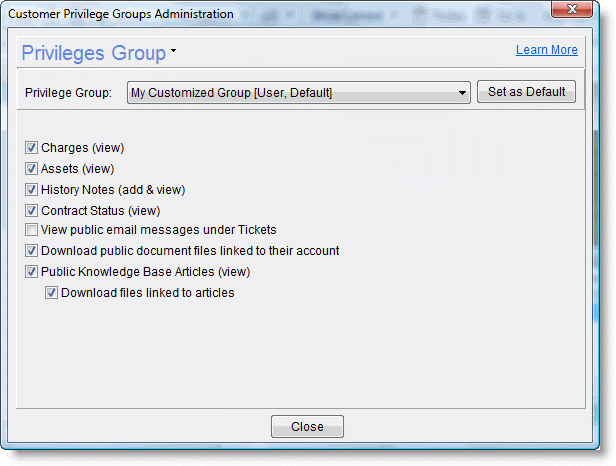Click the Close button at the bottom
The height and width of the screenshot is (466, 616).
307,427
